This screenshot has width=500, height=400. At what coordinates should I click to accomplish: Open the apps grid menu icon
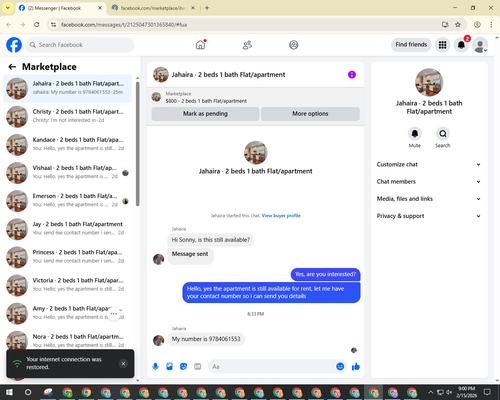(x=442, y=45)
